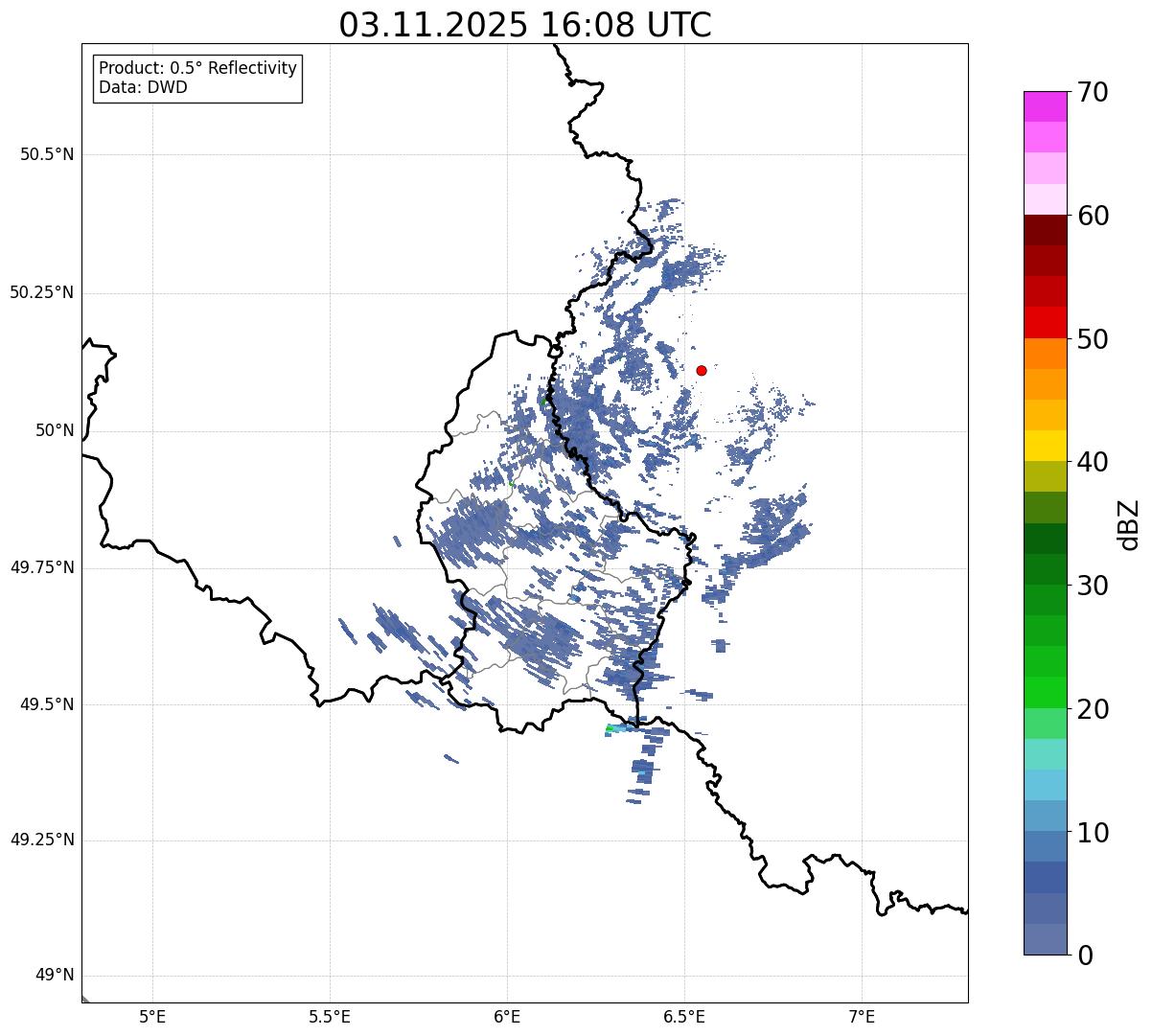Click the 7°E longitude label
Viewport: 1152px width, 1036px height.
pos(863,1016)
